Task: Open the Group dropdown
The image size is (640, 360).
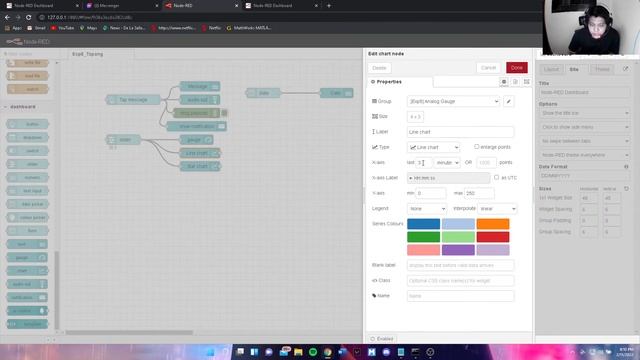Action: [x=453, y=101]
